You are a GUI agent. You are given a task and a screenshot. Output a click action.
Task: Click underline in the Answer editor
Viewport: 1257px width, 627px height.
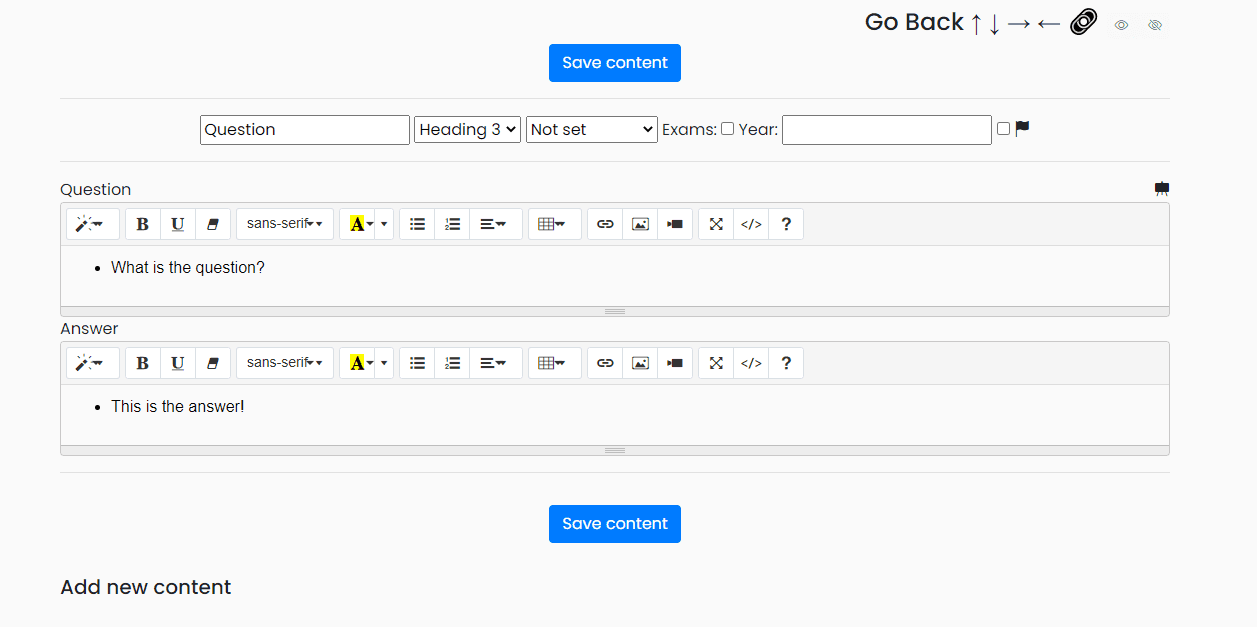pyautogui.click(x=177, y=363)
